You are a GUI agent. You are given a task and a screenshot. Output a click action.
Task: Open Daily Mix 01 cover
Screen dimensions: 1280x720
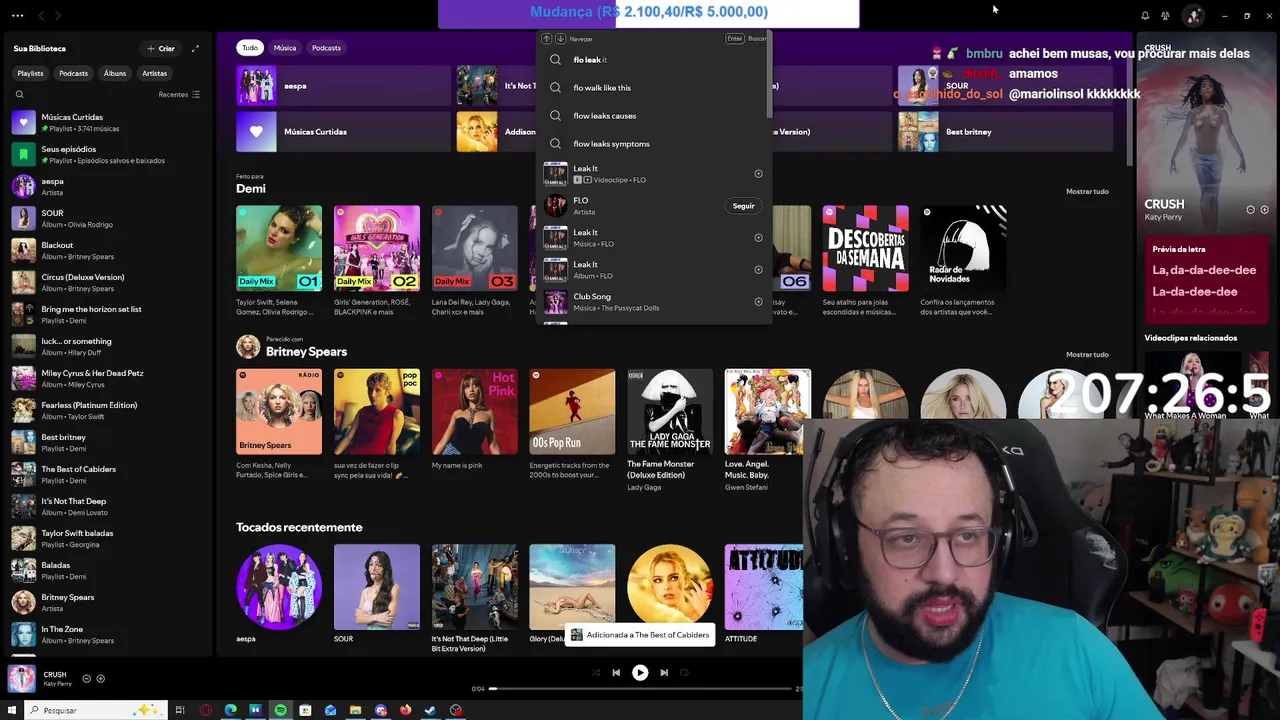click(x=279, y=248)
